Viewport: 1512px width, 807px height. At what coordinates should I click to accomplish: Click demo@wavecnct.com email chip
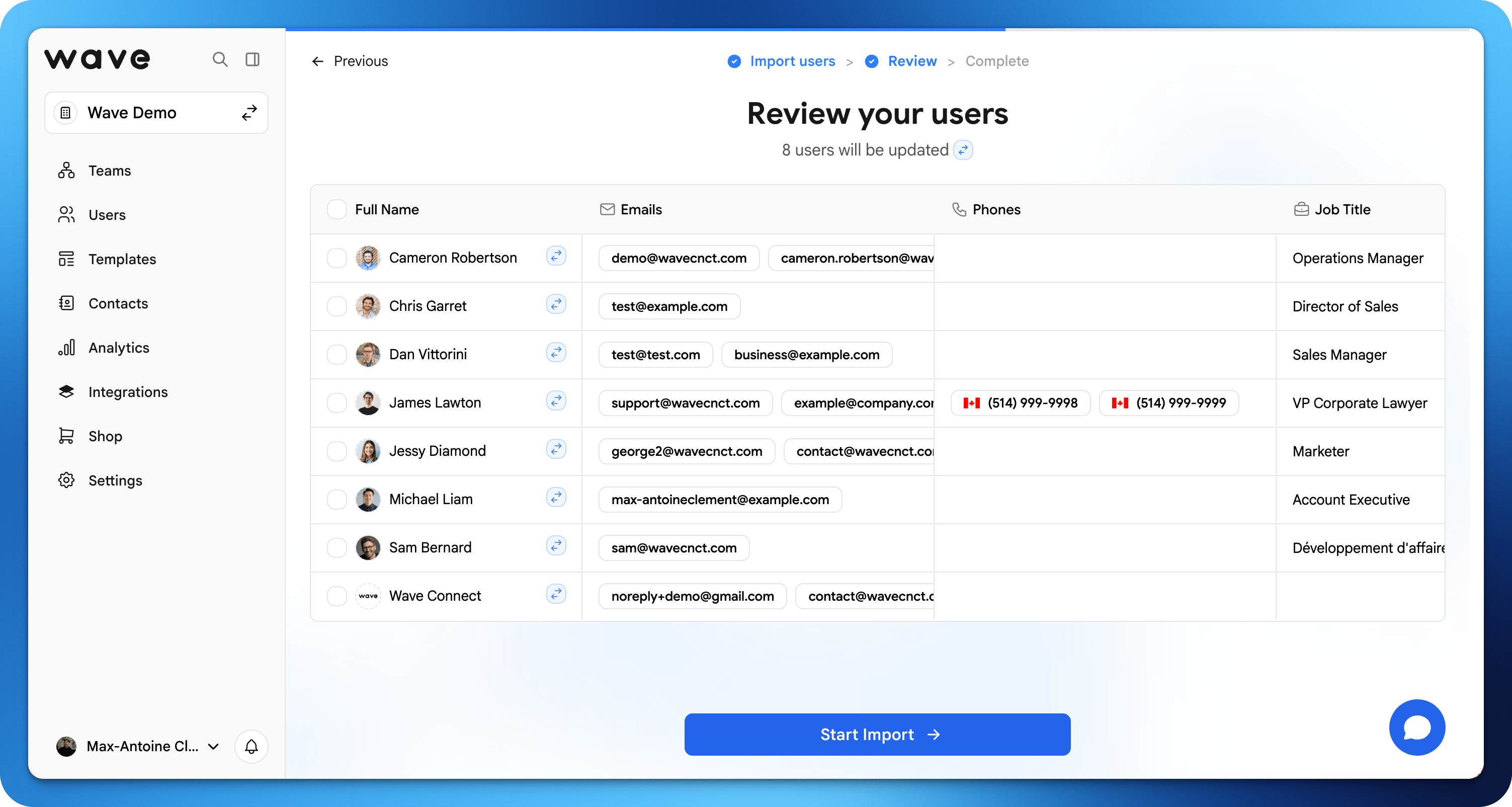pyautogui.click(x=679, y=258)
